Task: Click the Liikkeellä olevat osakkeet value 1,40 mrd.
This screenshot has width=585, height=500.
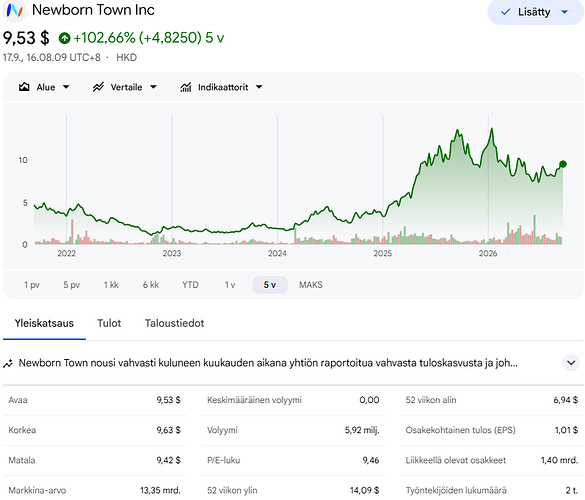Action: [x=560, y=460]
